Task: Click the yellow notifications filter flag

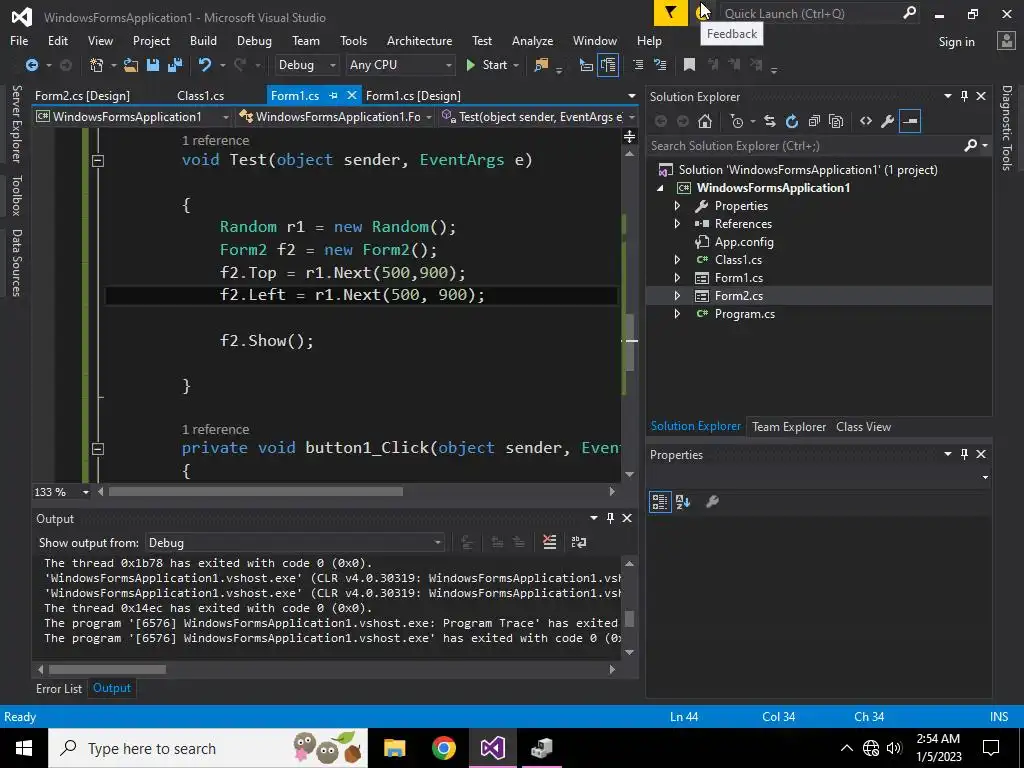Action: coord(671,12)
